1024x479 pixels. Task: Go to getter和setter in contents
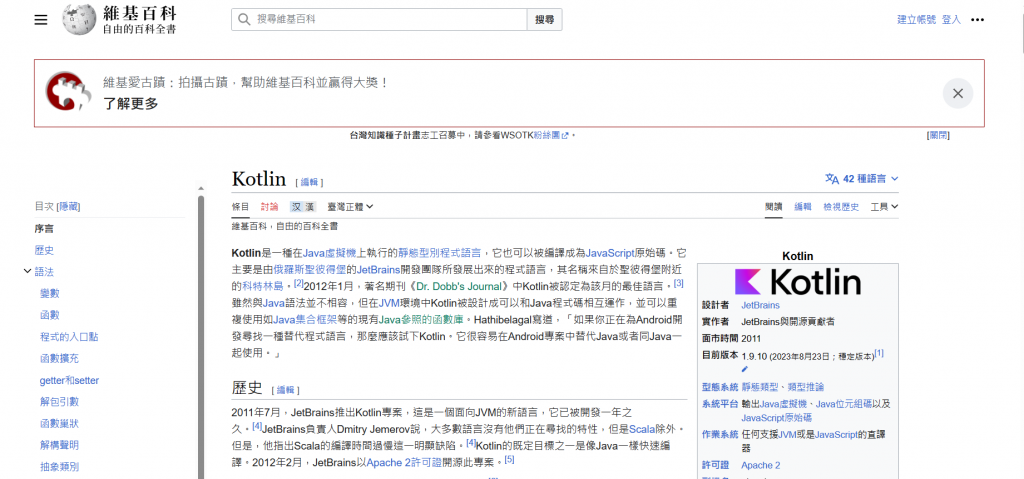(69, 380)
